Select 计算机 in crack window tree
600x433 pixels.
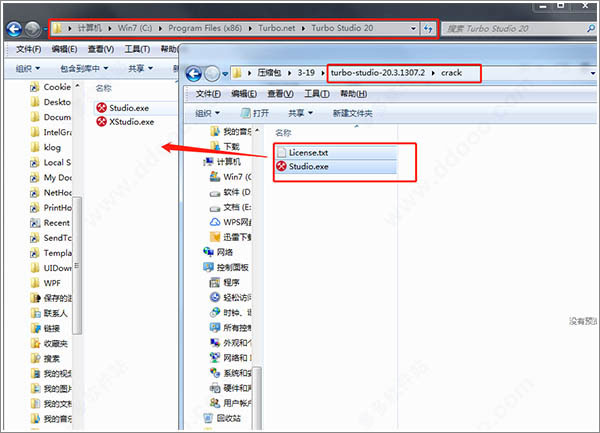(222, 162)
